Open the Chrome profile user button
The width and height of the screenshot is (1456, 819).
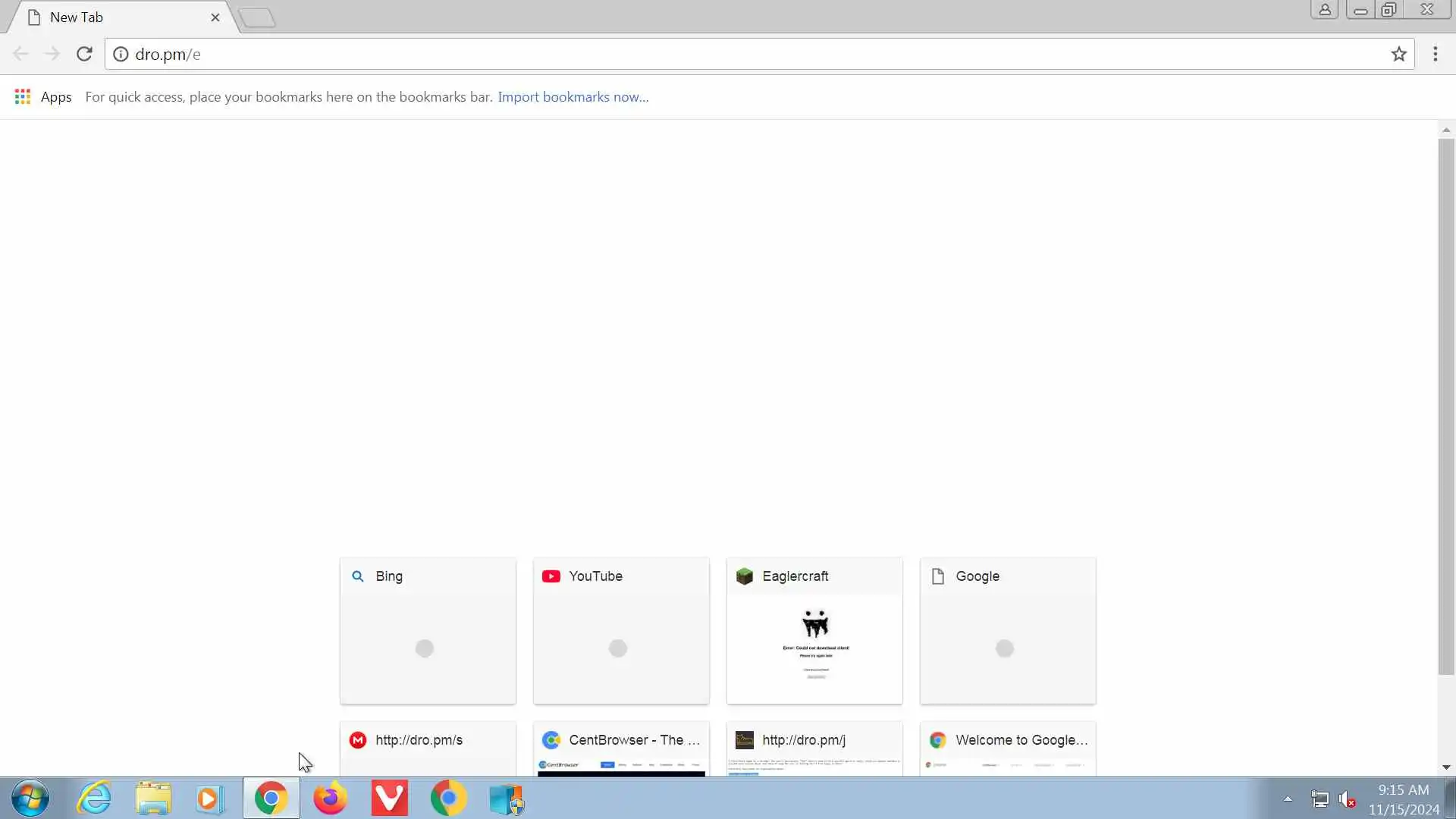(1324, 10)
